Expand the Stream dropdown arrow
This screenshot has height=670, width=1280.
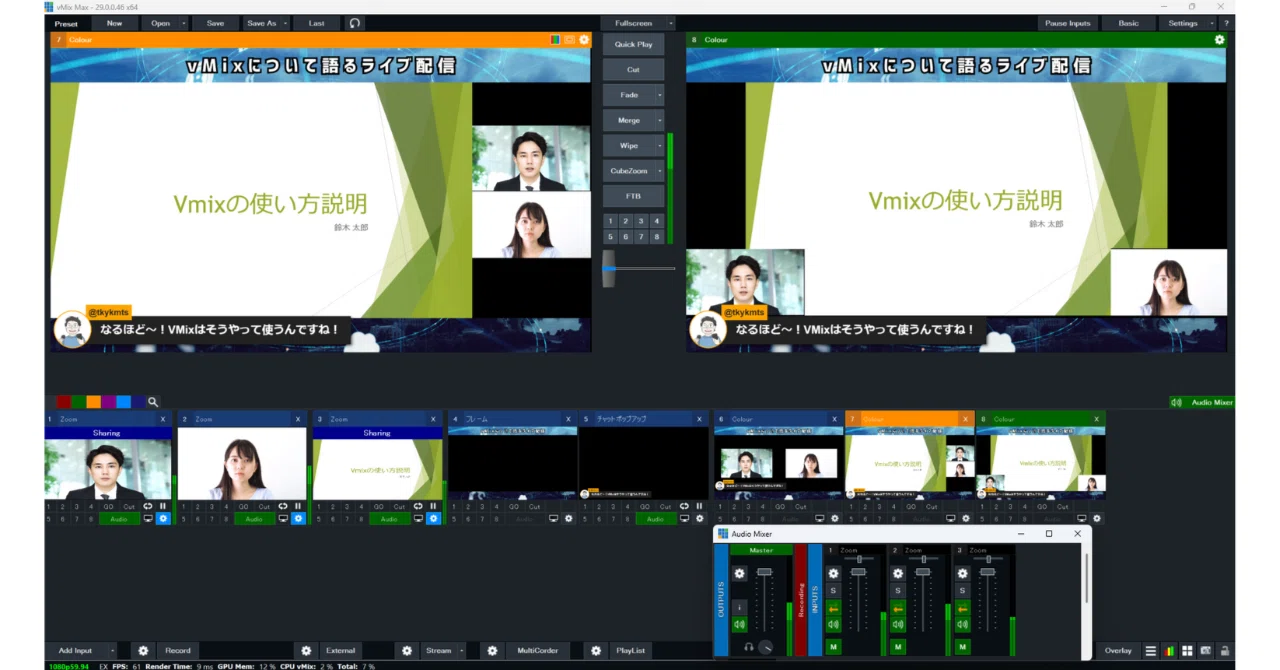click(x=461, y=651)
